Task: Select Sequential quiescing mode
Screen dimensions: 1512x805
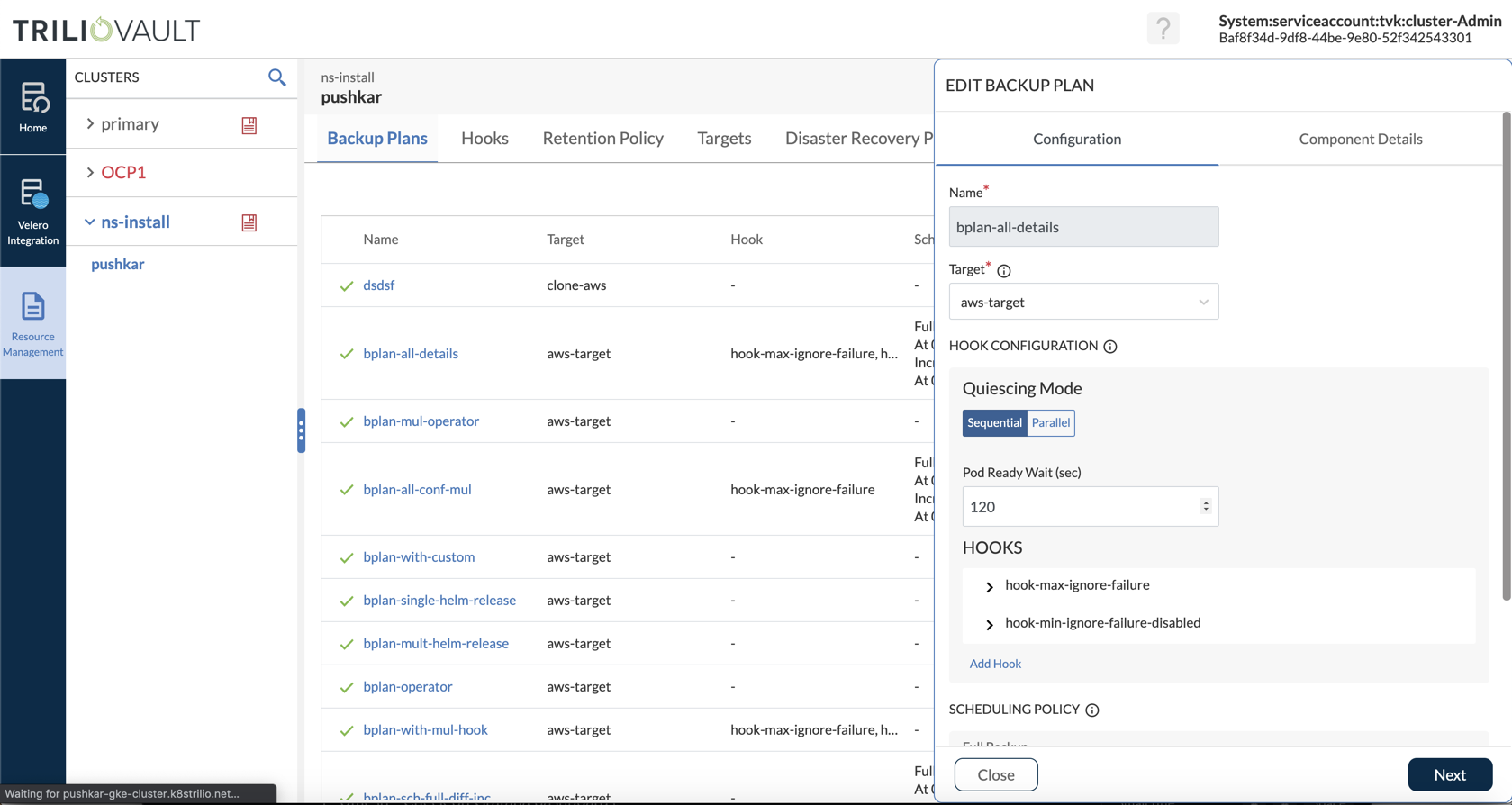Action: [x=994, y=423]
